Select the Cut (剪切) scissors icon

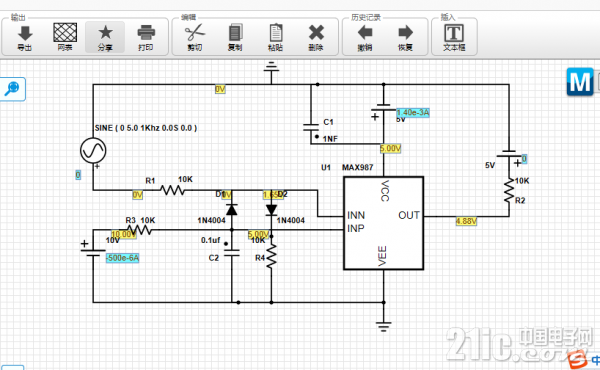click(195, 33)
